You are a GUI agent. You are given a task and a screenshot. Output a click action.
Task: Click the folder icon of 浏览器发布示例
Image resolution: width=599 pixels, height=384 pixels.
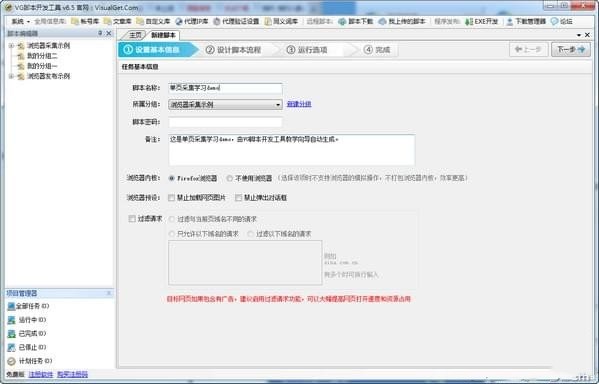pos(21,76)
